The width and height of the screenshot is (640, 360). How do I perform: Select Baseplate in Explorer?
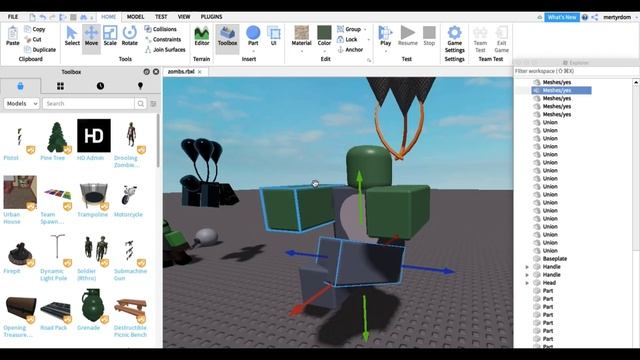coord(555,259)
